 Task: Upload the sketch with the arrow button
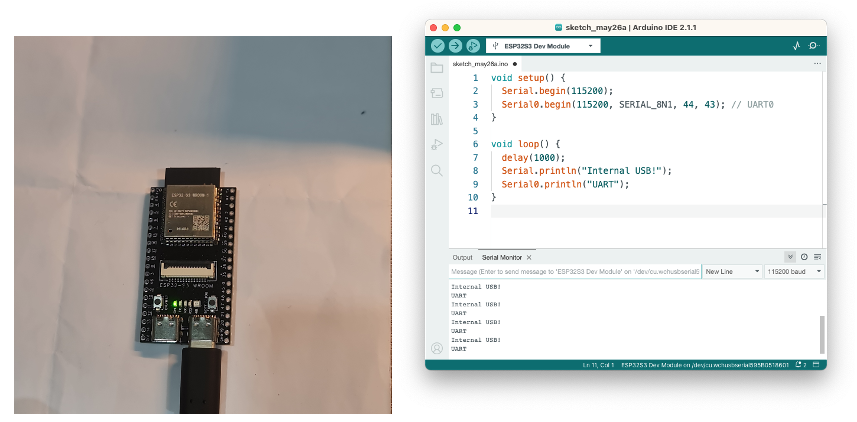(x=455, y=46)
